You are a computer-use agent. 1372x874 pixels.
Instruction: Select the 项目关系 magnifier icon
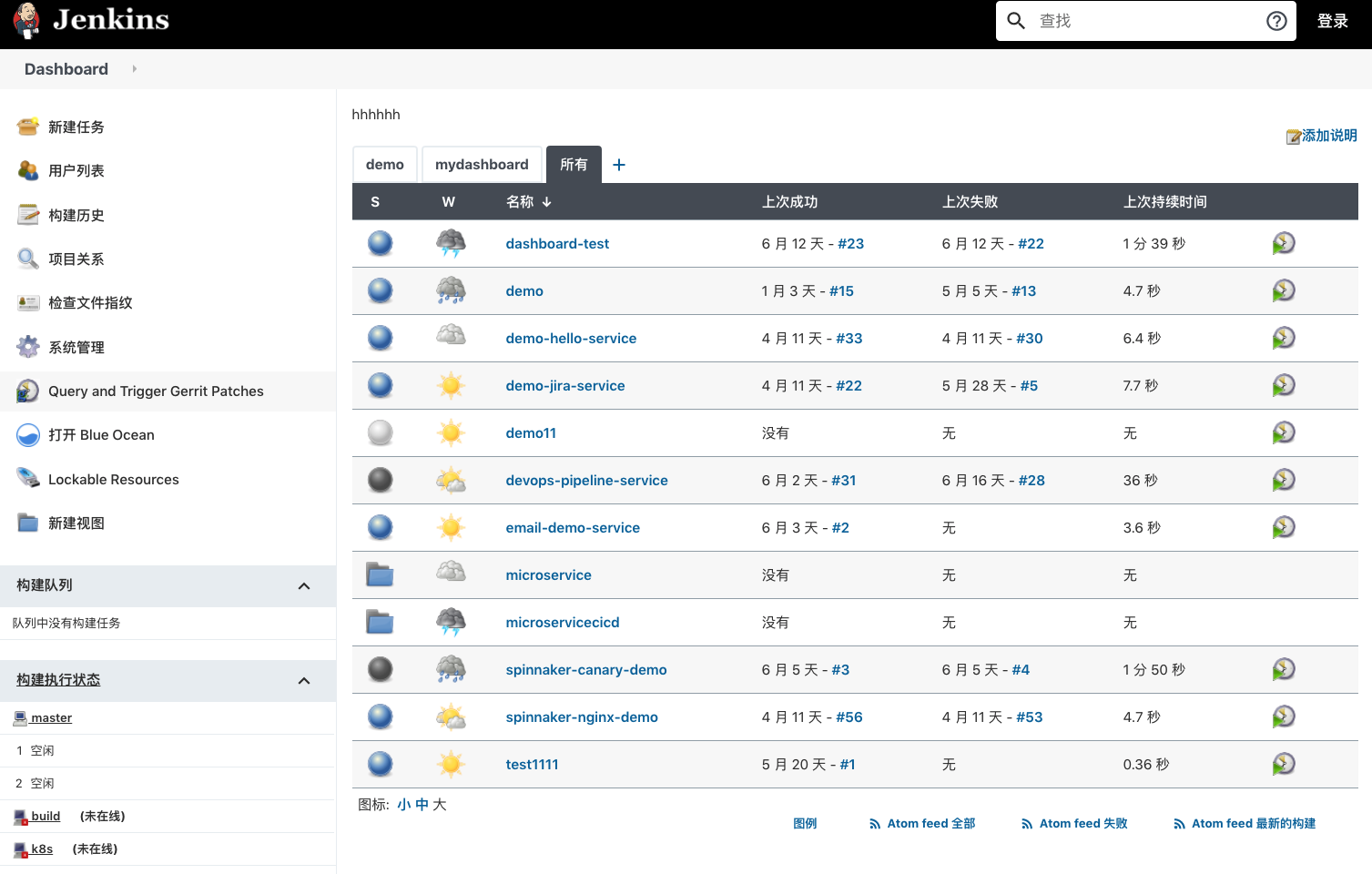click(28, 259)
